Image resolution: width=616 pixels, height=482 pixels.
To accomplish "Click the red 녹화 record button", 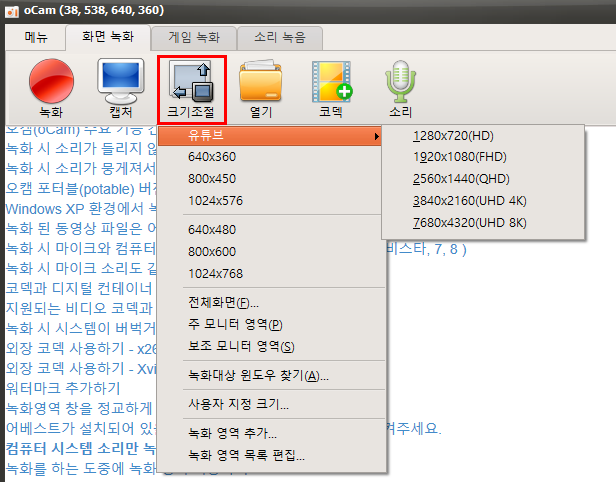I will coord(51,88).
